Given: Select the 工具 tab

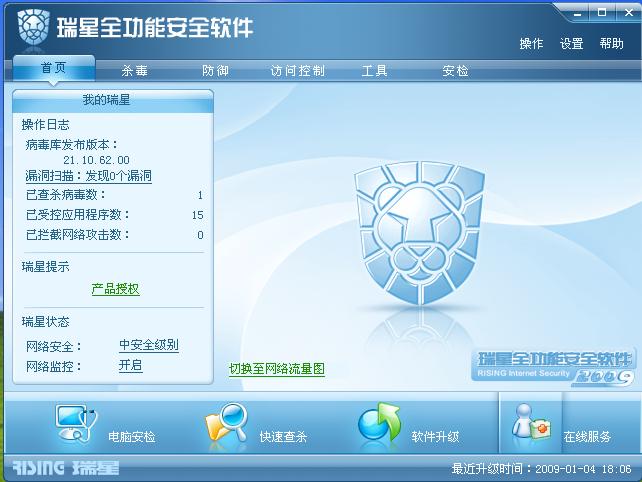Looking at the screenshot, I should [375, 71].
